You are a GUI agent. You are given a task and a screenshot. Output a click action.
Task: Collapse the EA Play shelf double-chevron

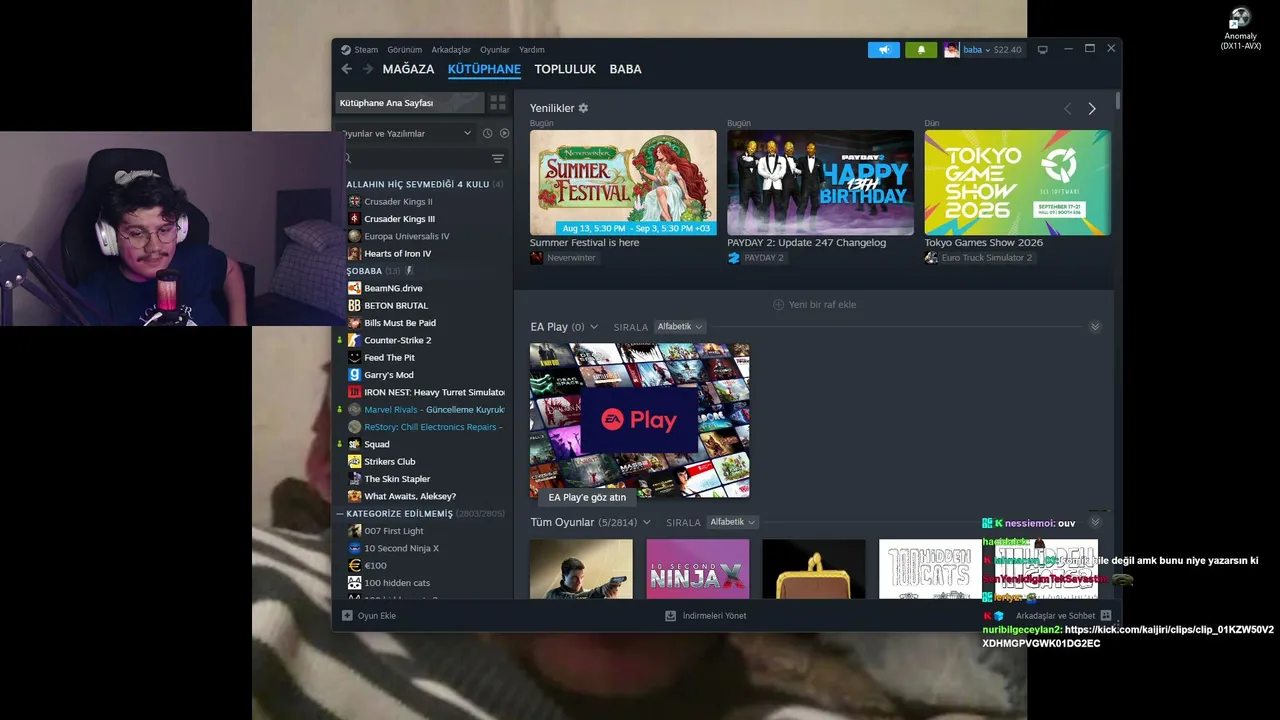tap(1095, 327)
